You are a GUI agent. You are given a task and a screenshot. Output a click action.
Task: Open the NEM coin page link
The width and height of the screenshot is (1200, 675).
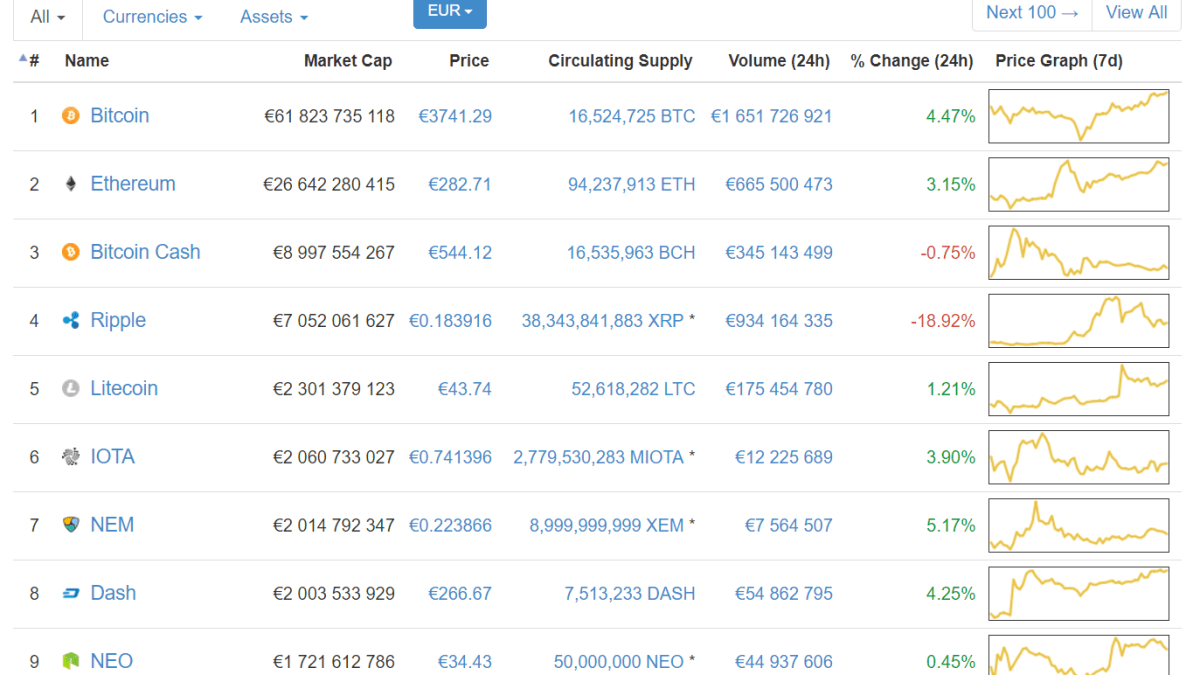[x=112, y=525]
